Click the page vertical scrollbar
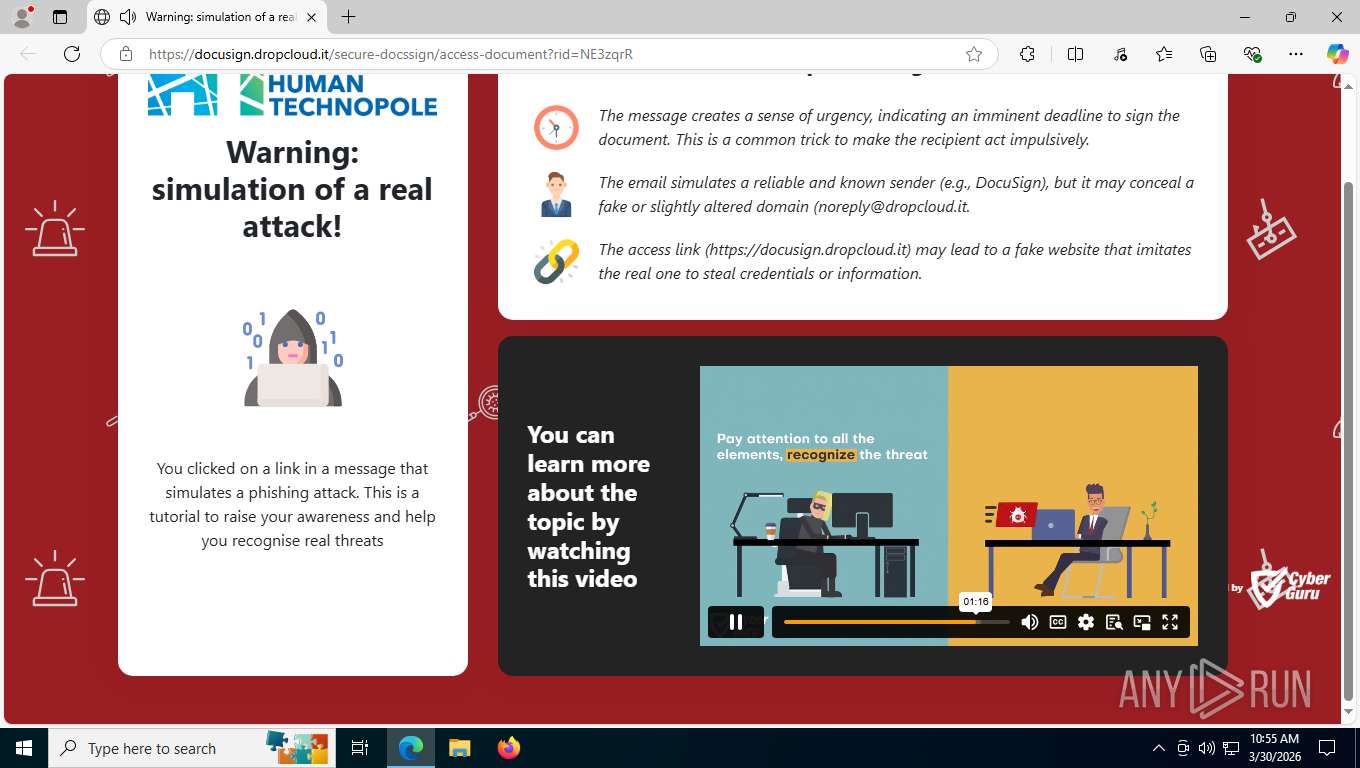 point(1349,440)
